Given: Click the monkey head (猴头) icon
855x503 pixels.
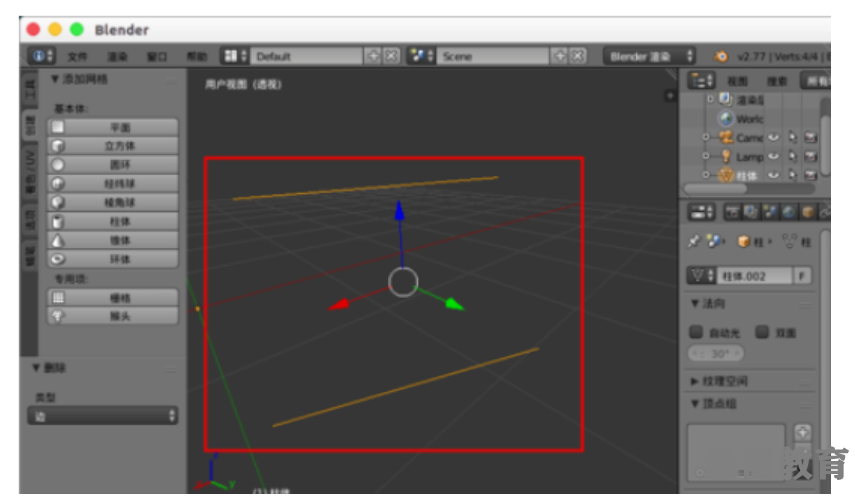Looking at the screenshot, I should pyautogui.click(x=58, y=316).
